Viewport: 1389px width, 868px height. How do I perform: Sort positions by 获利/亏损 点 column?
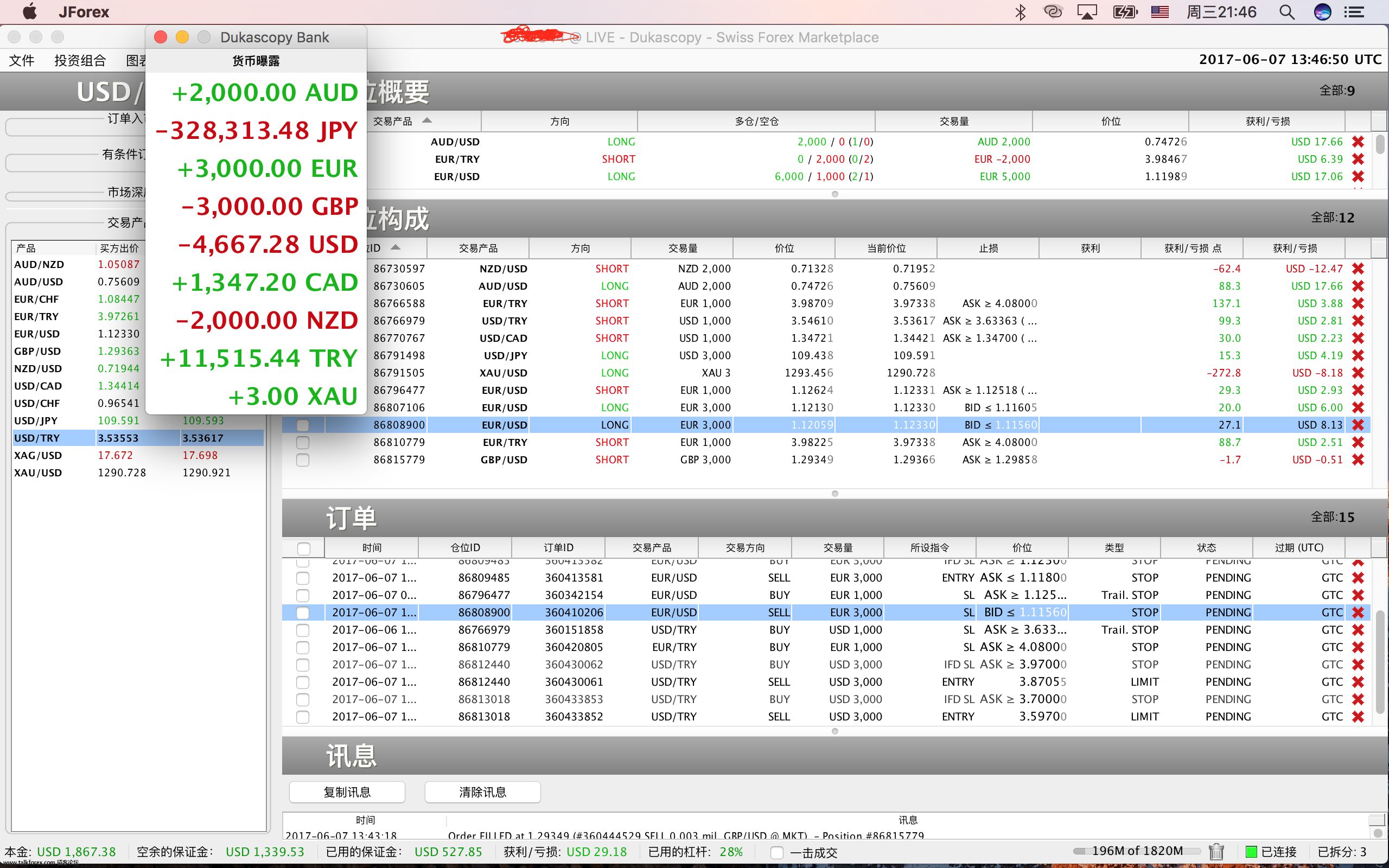[x=1192, y=248]
